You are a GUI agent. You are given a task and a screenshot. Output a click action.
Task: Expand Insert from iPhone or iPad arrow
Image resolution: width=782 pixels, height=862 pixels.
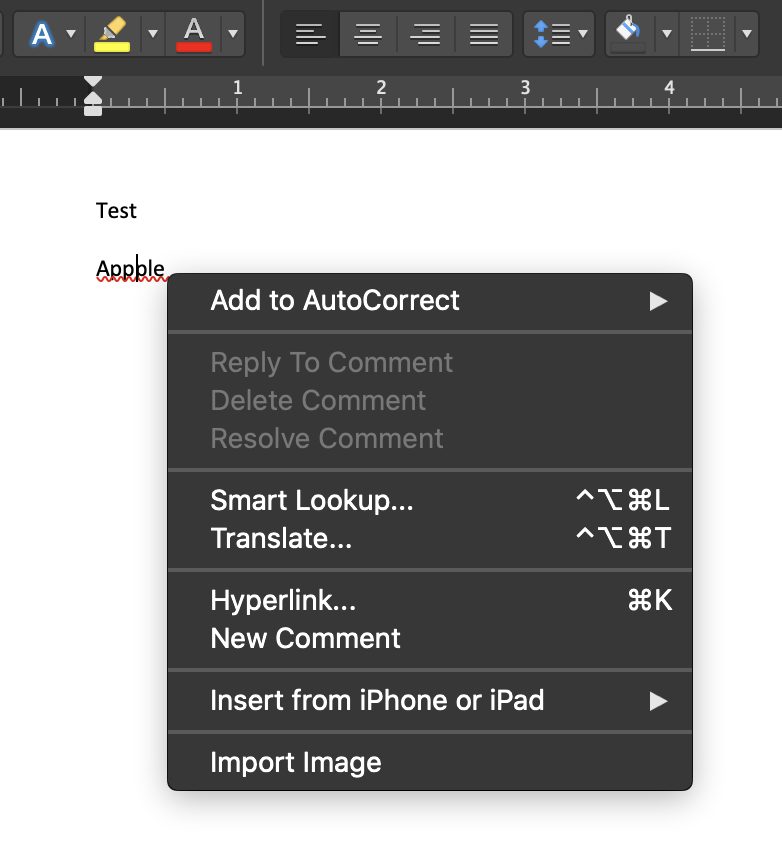(x=658, y=701)
